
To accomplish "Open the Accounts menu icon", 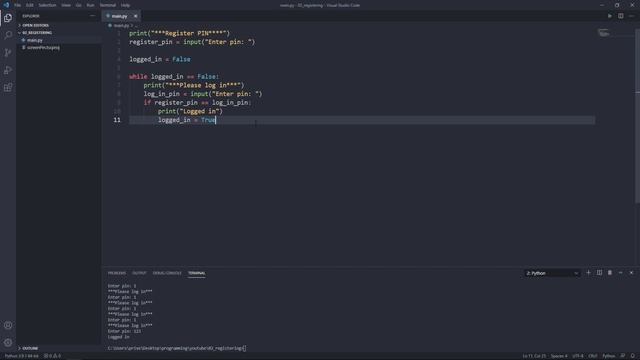I will (8, 325).
